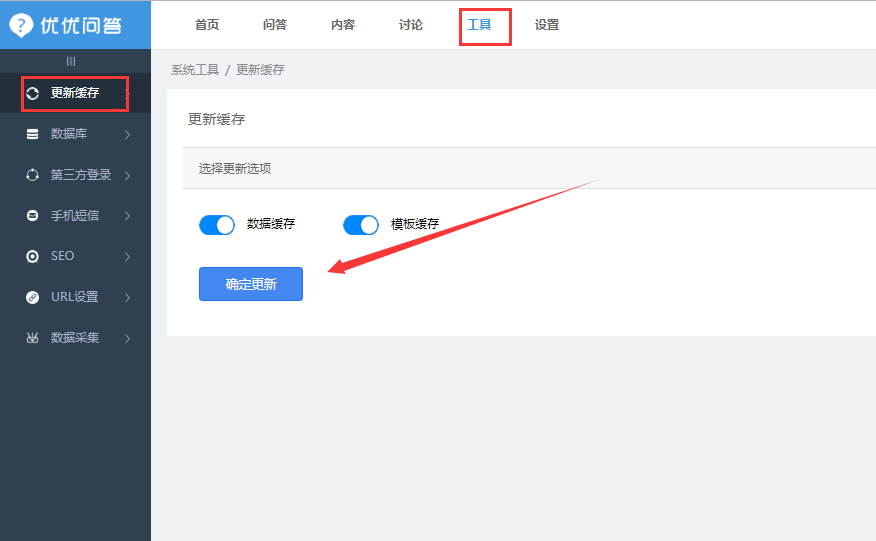Click the 数据采集 sidebar icon

(x=32, y=338)
